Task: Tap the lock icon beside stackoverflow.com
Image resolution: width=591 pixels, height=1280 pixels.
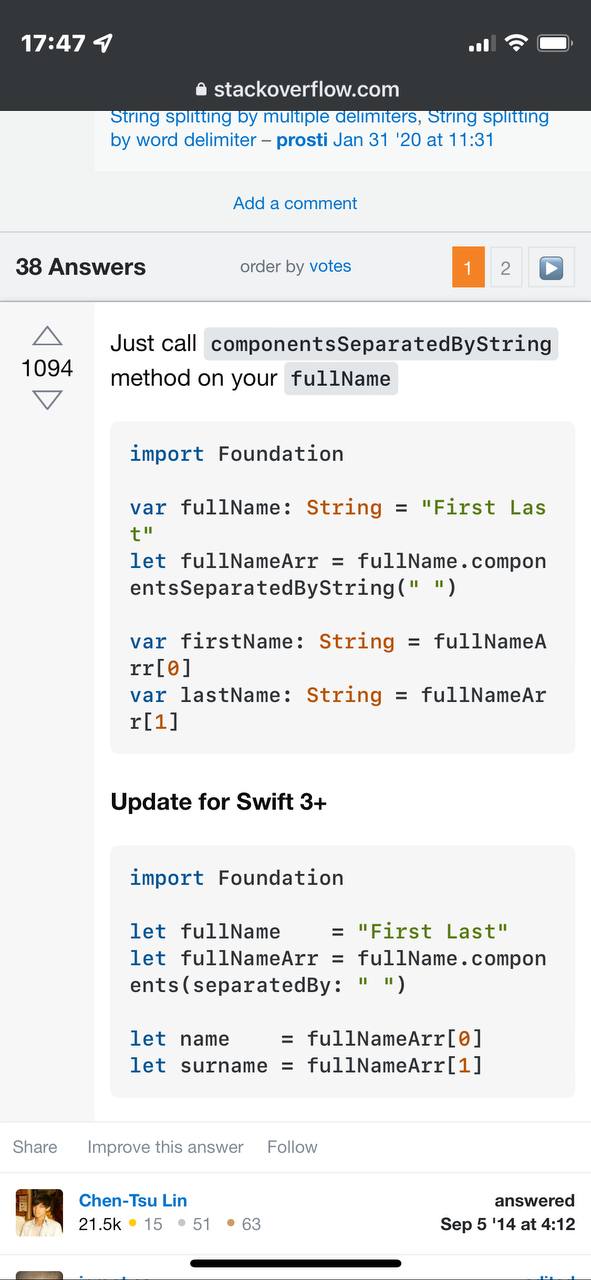Action: [x=201, y=90]
